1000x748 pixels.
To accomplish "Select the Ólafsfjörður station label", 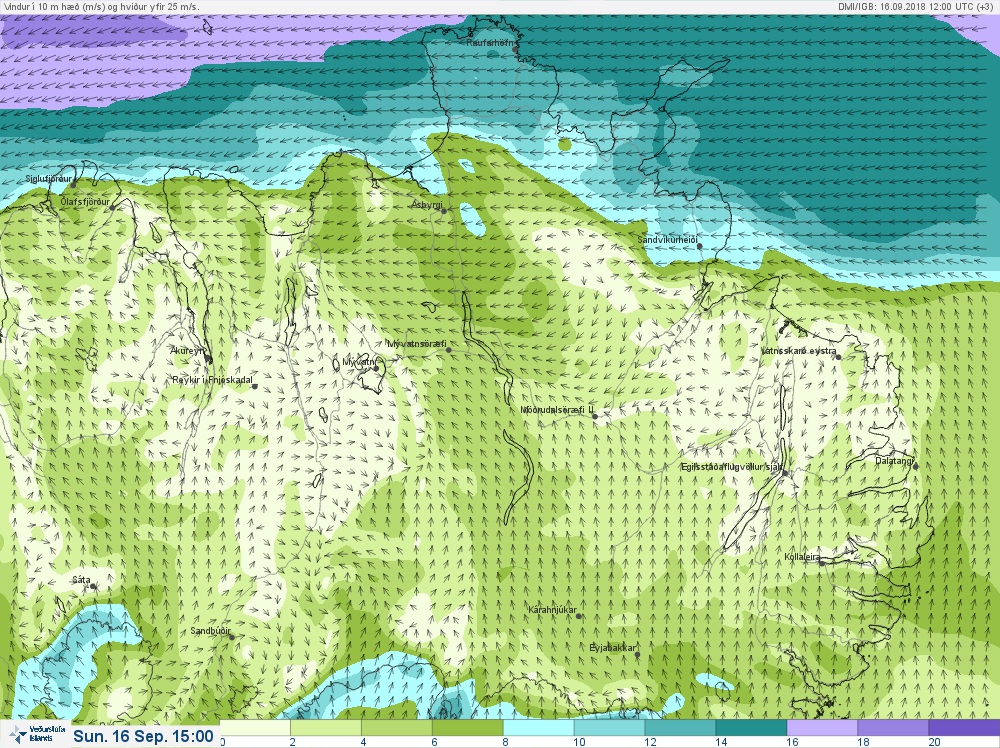I will [85, 202].
